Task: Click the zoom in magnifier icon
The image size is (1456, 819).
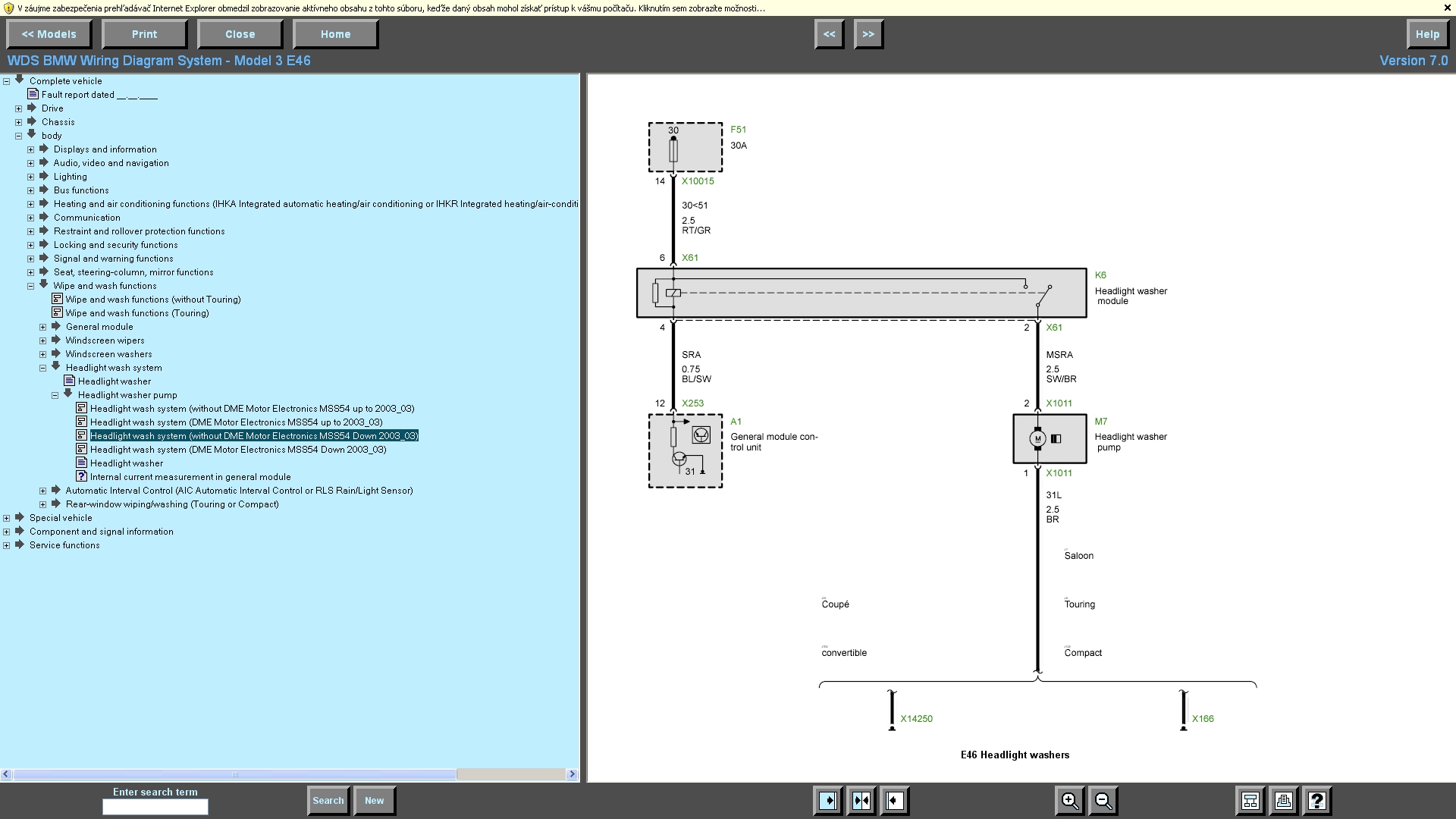Action: point(1069,801)
